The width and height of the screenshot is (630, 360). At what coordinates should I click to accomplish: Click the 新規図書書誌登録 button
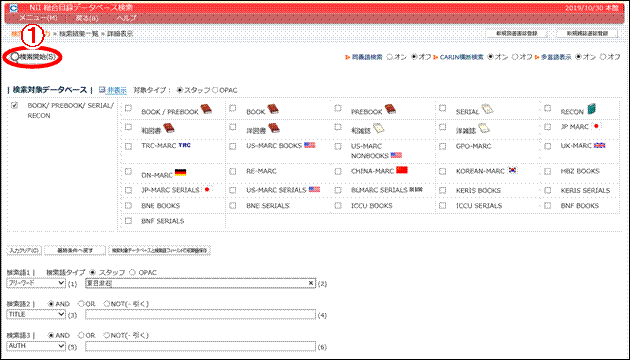516,33
